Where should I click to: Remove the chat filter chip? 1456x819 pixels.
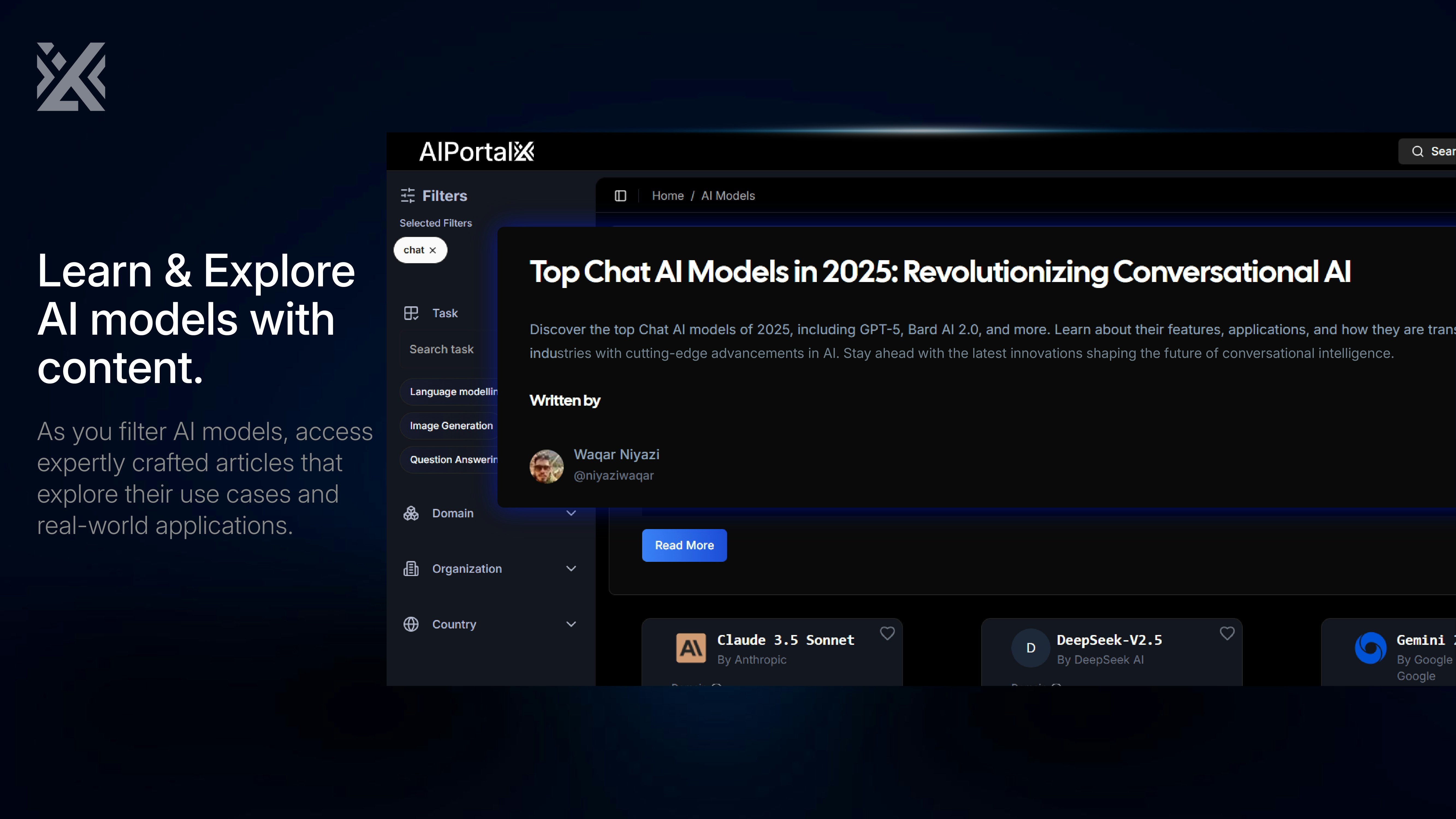[x=433, y=250]
